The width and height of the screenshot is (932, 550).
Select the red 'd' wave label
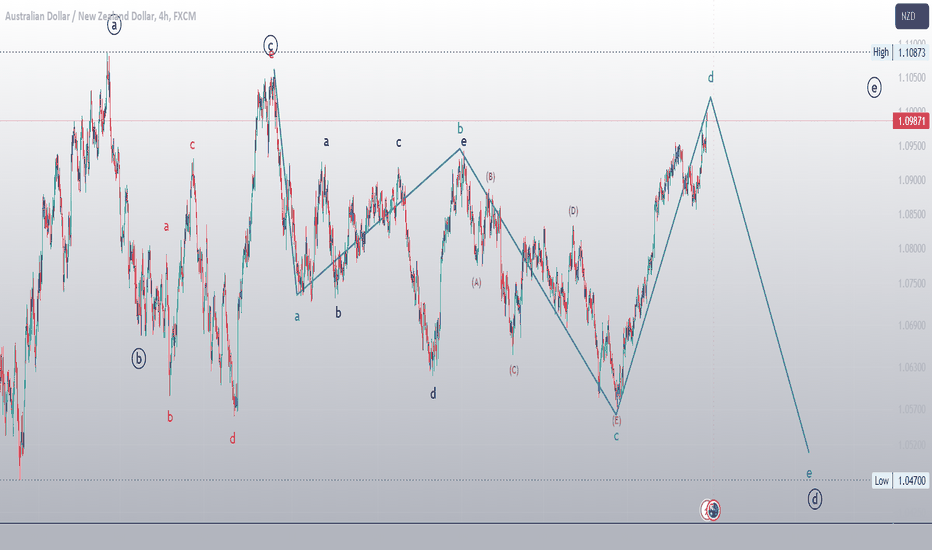pos(233,438)
